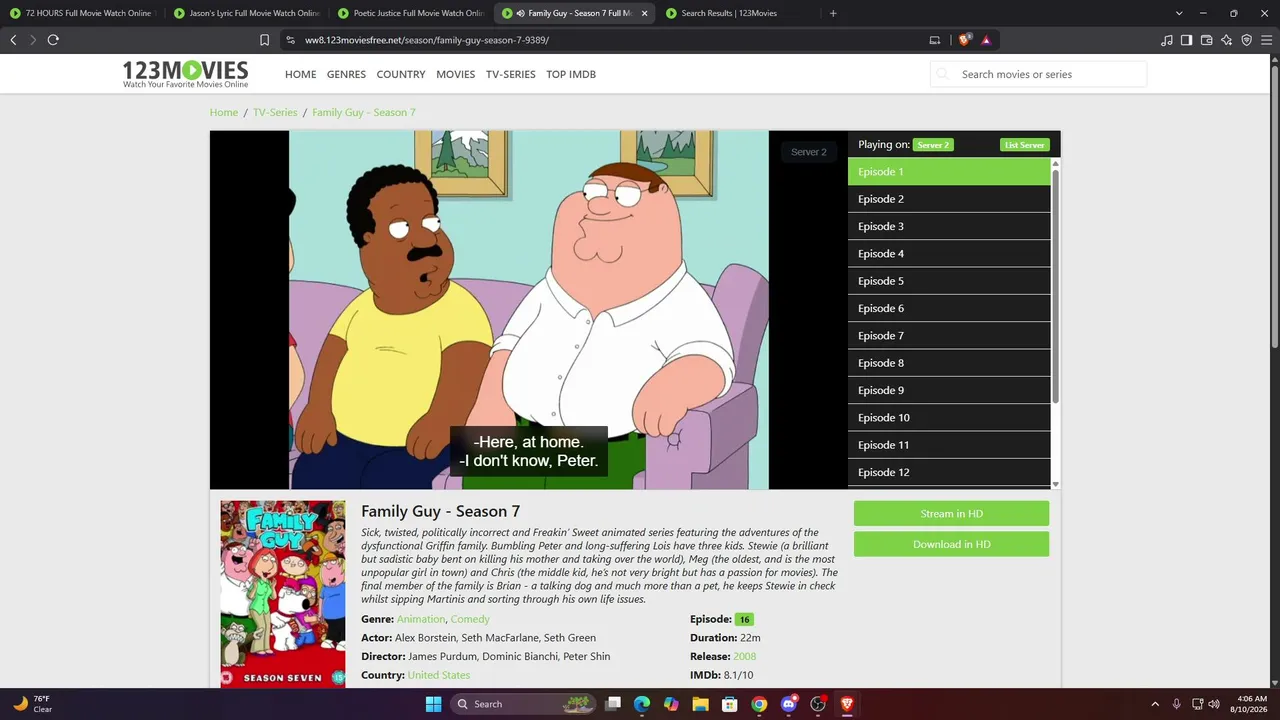Viewport: 1280px width, 720px height.
Task: Open Task View on taskbar
Action: [x=613, y=704]
